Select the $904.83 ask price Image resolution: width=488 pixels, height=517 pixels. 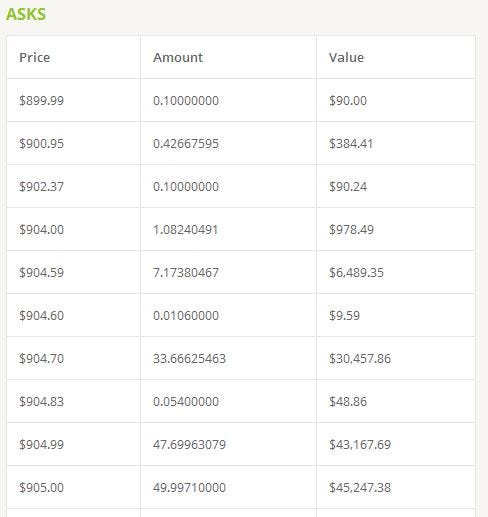coord(41,401)
